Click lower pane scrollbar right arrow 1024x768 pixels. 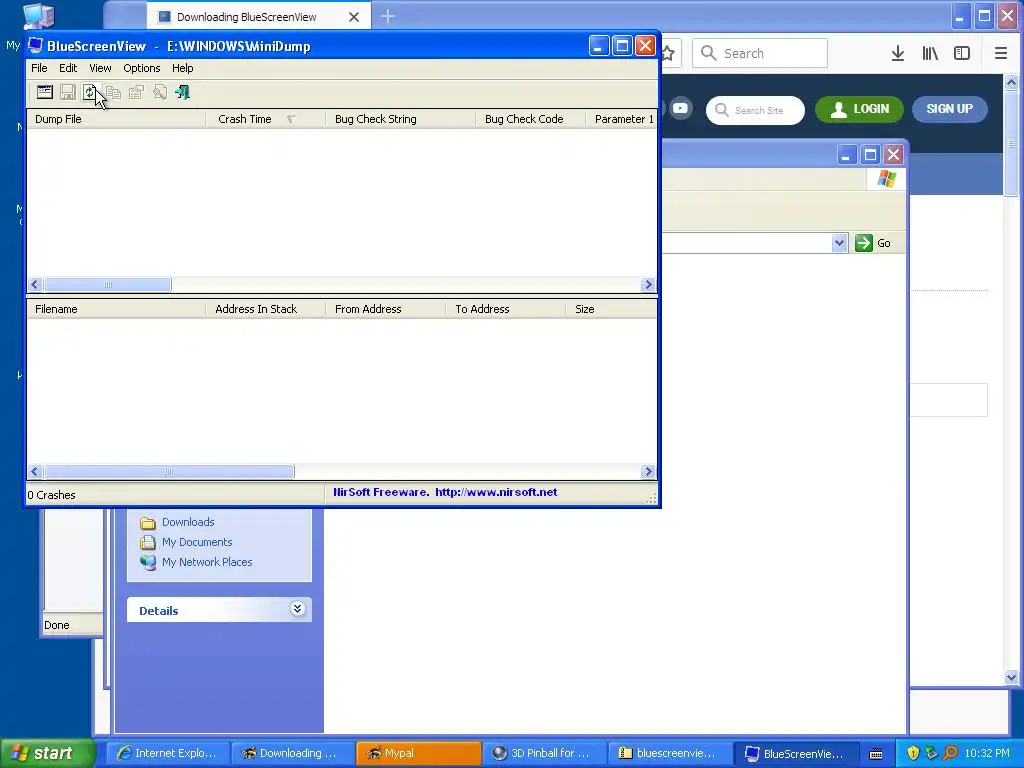click(x=648, y=472)
